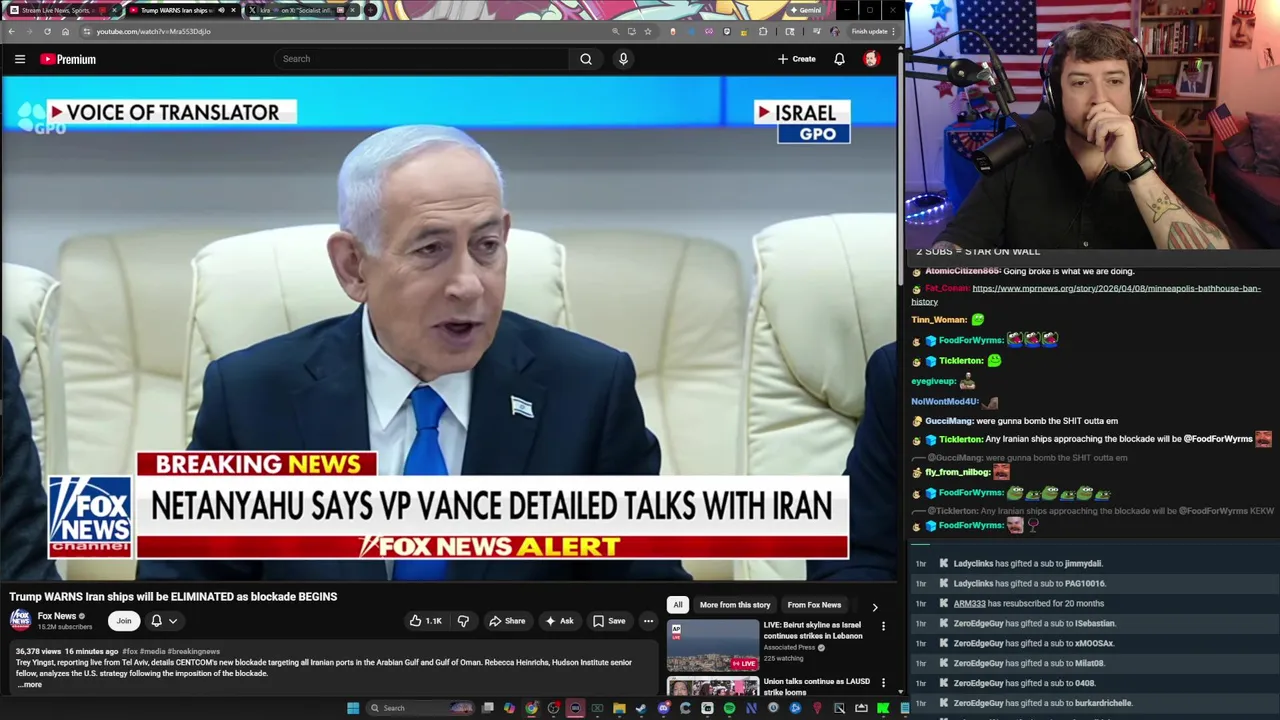Click the Chrome address bar URL
The width and height of the screenshot is (1280, 720).
coord(153,31)
